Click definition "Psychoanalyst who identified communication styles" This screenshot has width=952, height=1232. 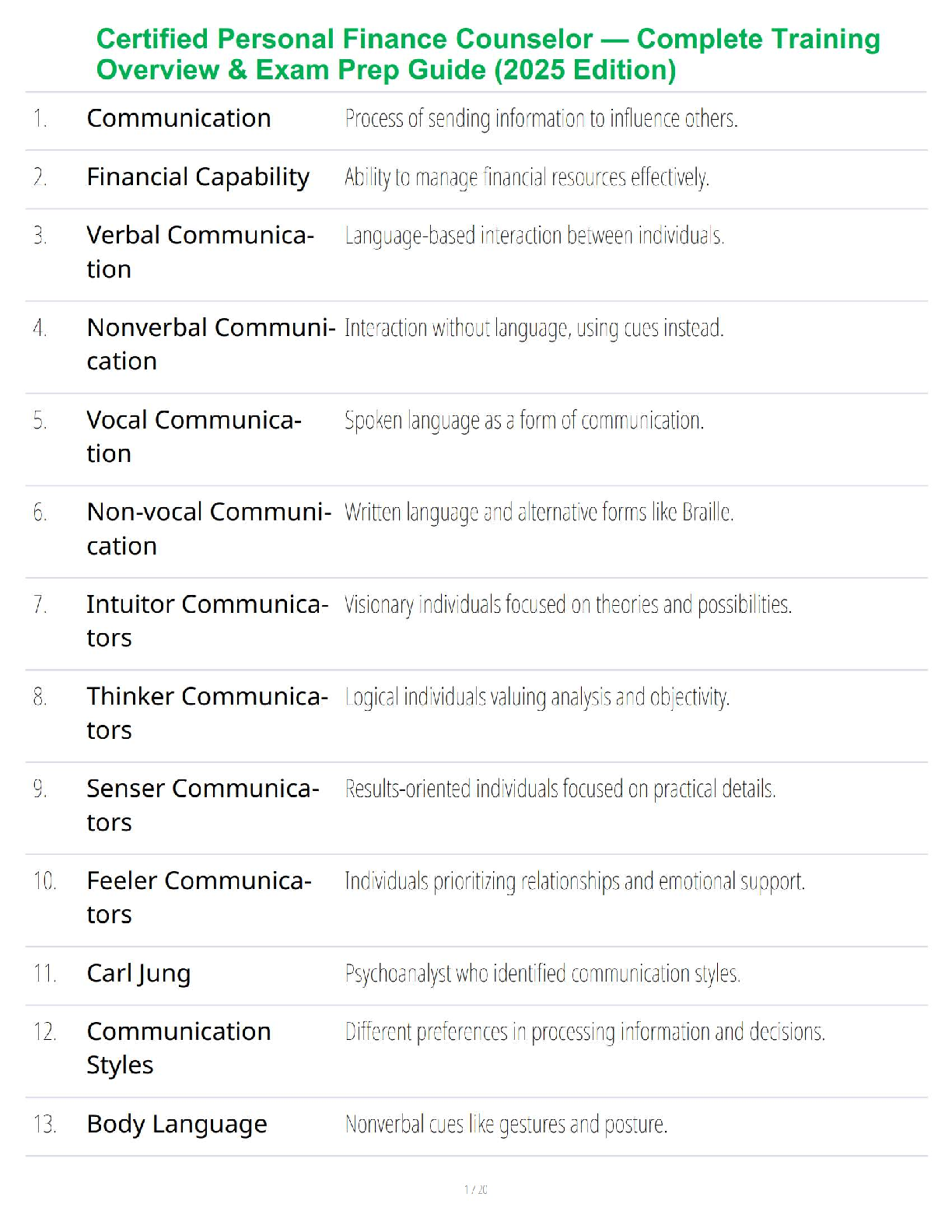pyautogui.click(x=542, y=974)
